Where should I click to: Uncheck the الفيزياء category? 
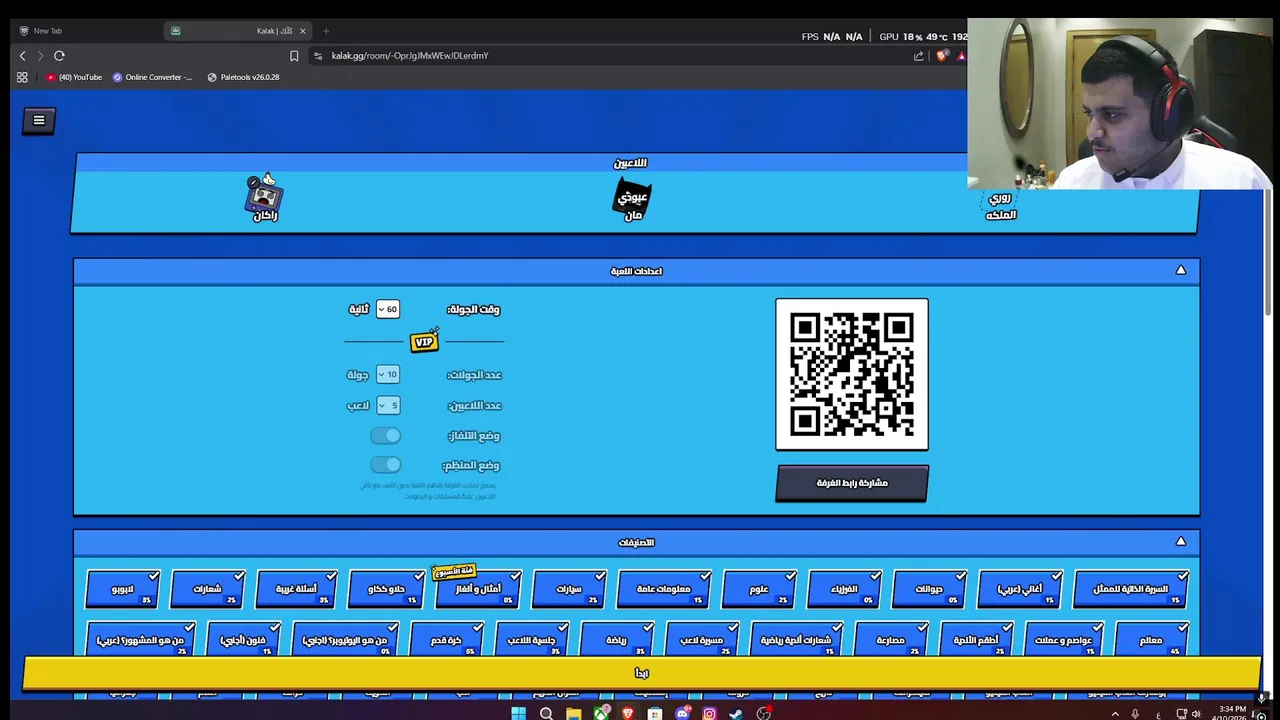tap(844, 589)
